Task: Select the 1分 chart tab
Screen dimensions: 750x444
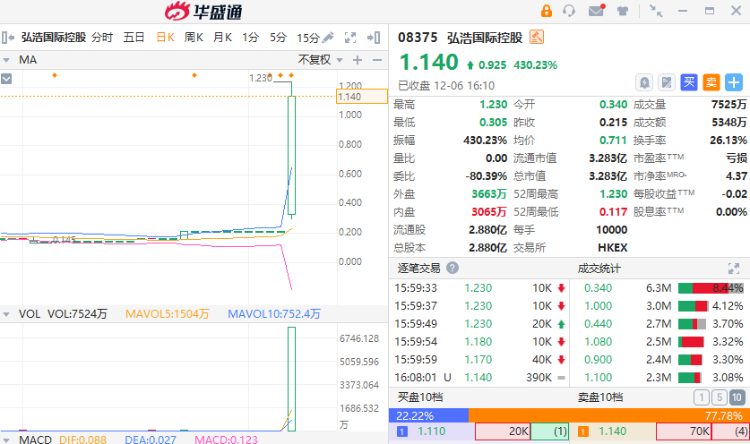Action: (250, 37)
